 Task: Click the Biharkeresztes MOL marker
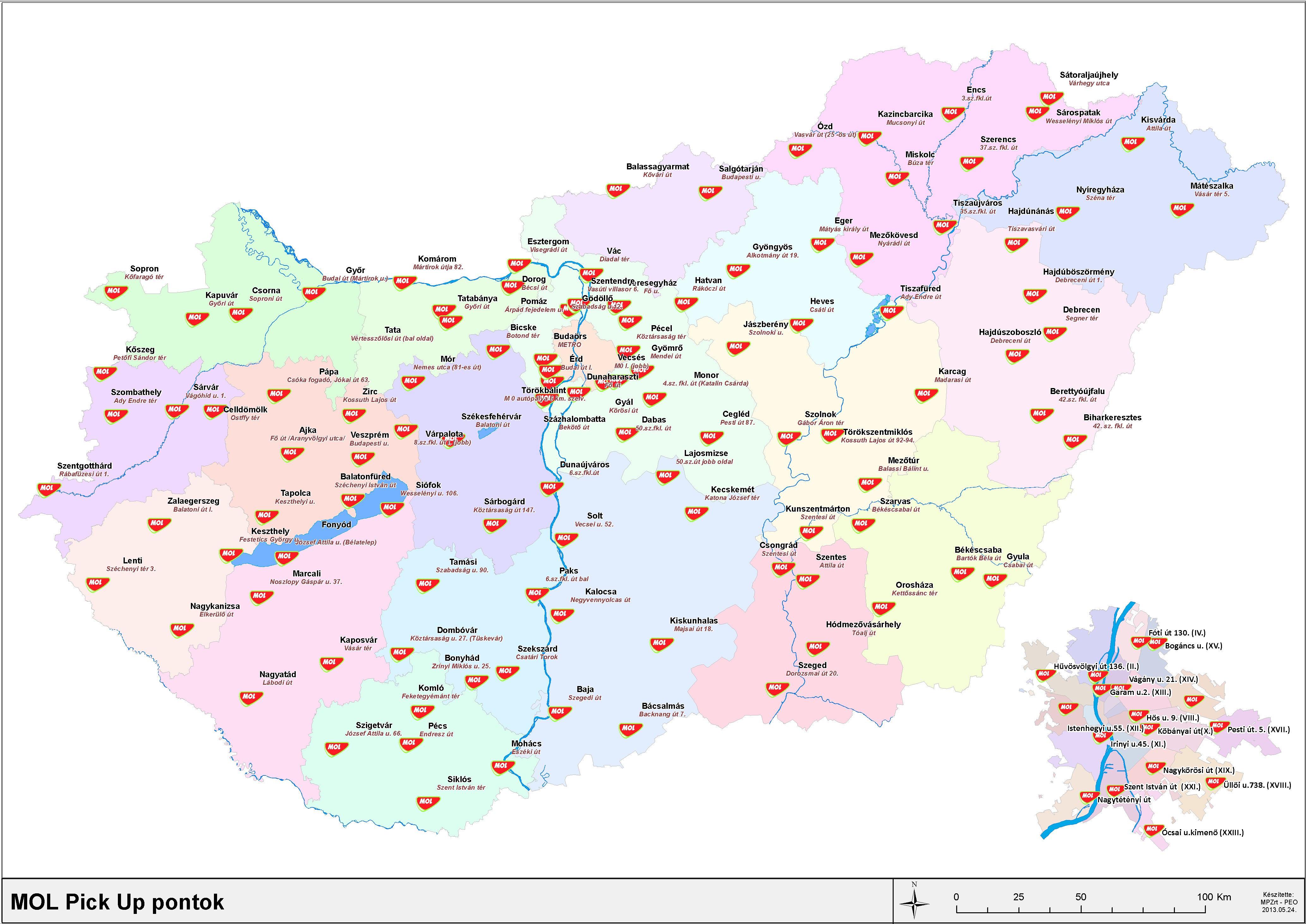pyautogui.click(x=1074, y=441)
